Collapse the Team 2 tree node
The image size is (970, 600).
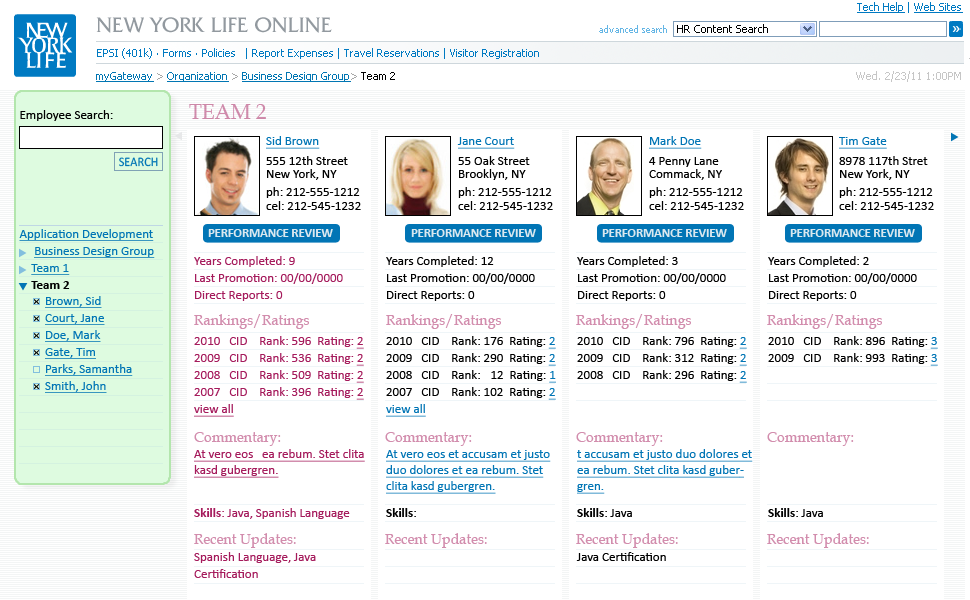click(23, 286)
